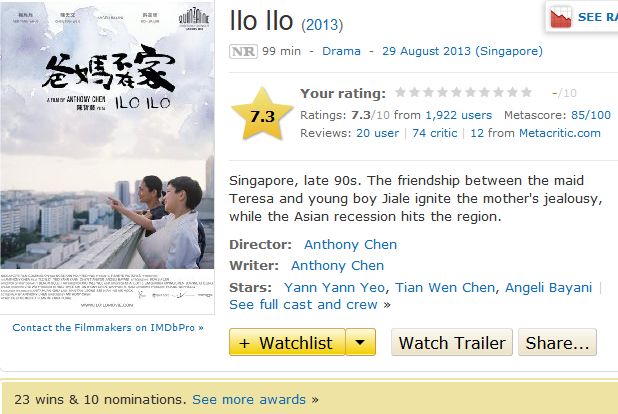The width and height of the screenshot is (618, 414).
Task: Watch the trailer for Ilo Ilo
Action: coord(451,343)
